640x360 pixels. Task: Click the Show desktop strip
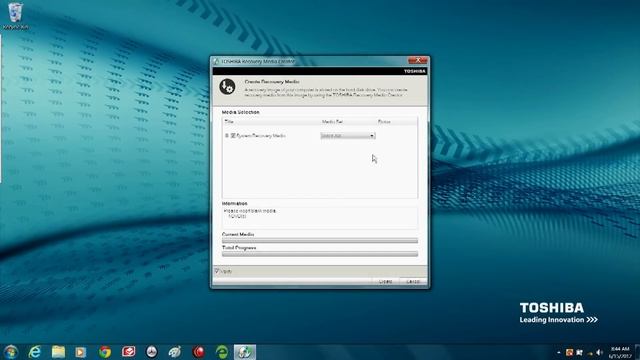[x=637, y=352]
